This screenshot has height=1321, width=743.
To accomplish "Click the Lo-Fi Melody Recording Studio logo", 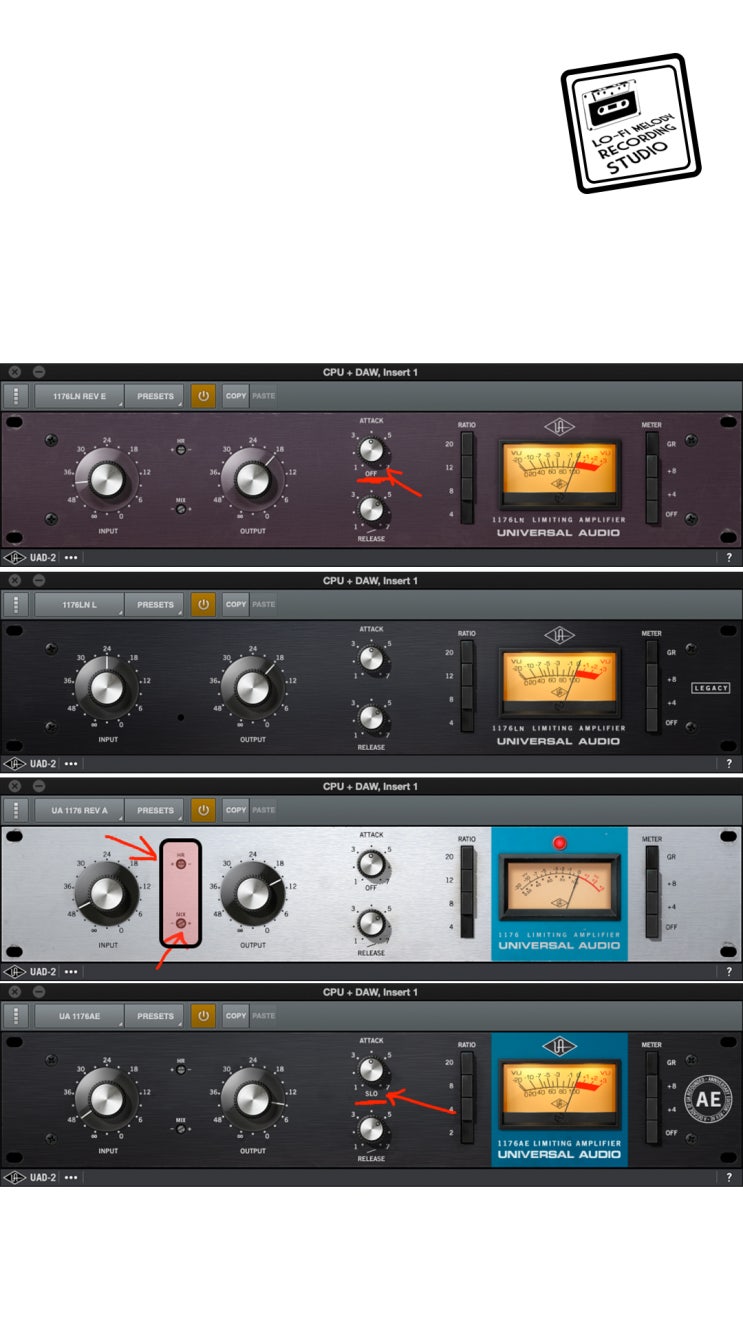I will 631,123.
